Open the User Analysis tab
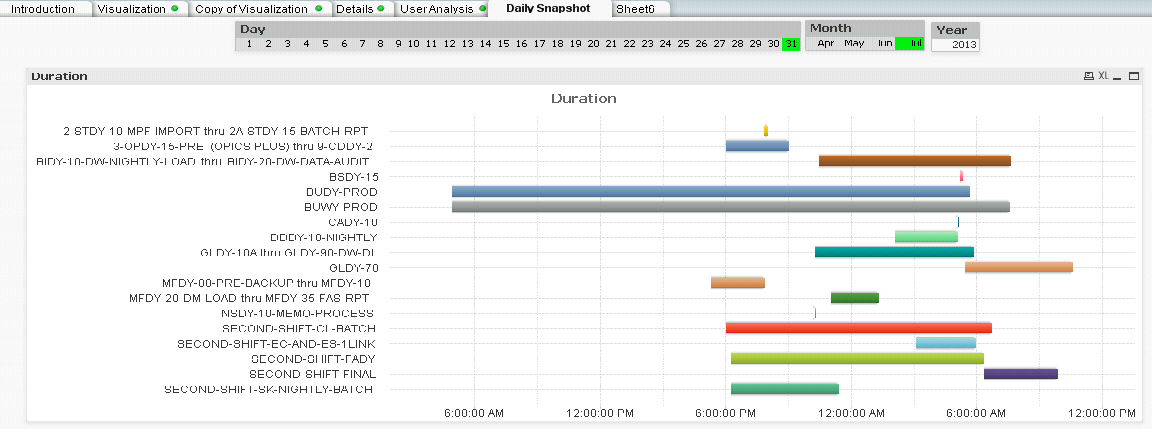 442,9
